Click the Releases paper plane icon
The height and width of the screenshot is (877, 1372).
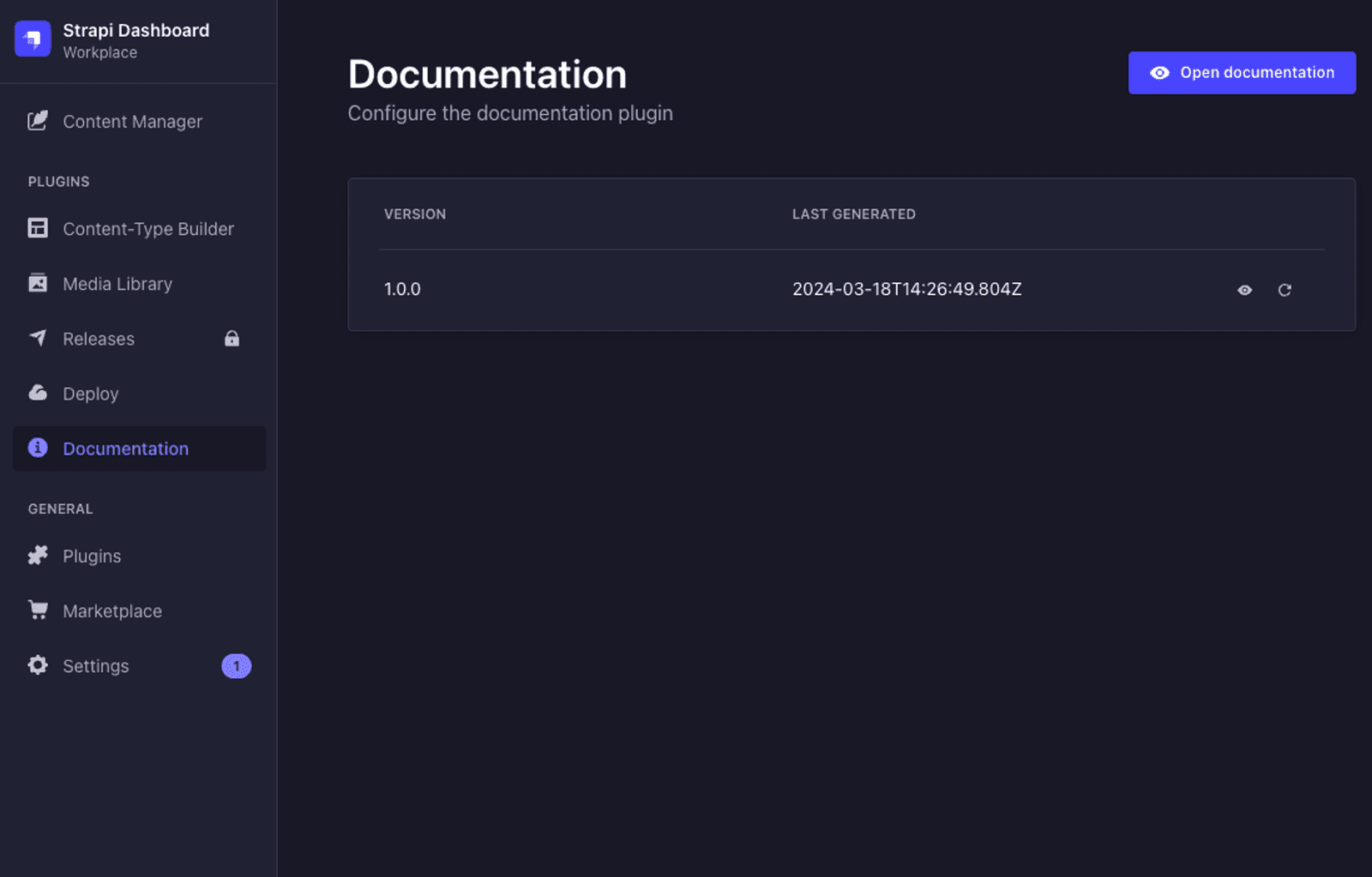[x=38, y=338]
